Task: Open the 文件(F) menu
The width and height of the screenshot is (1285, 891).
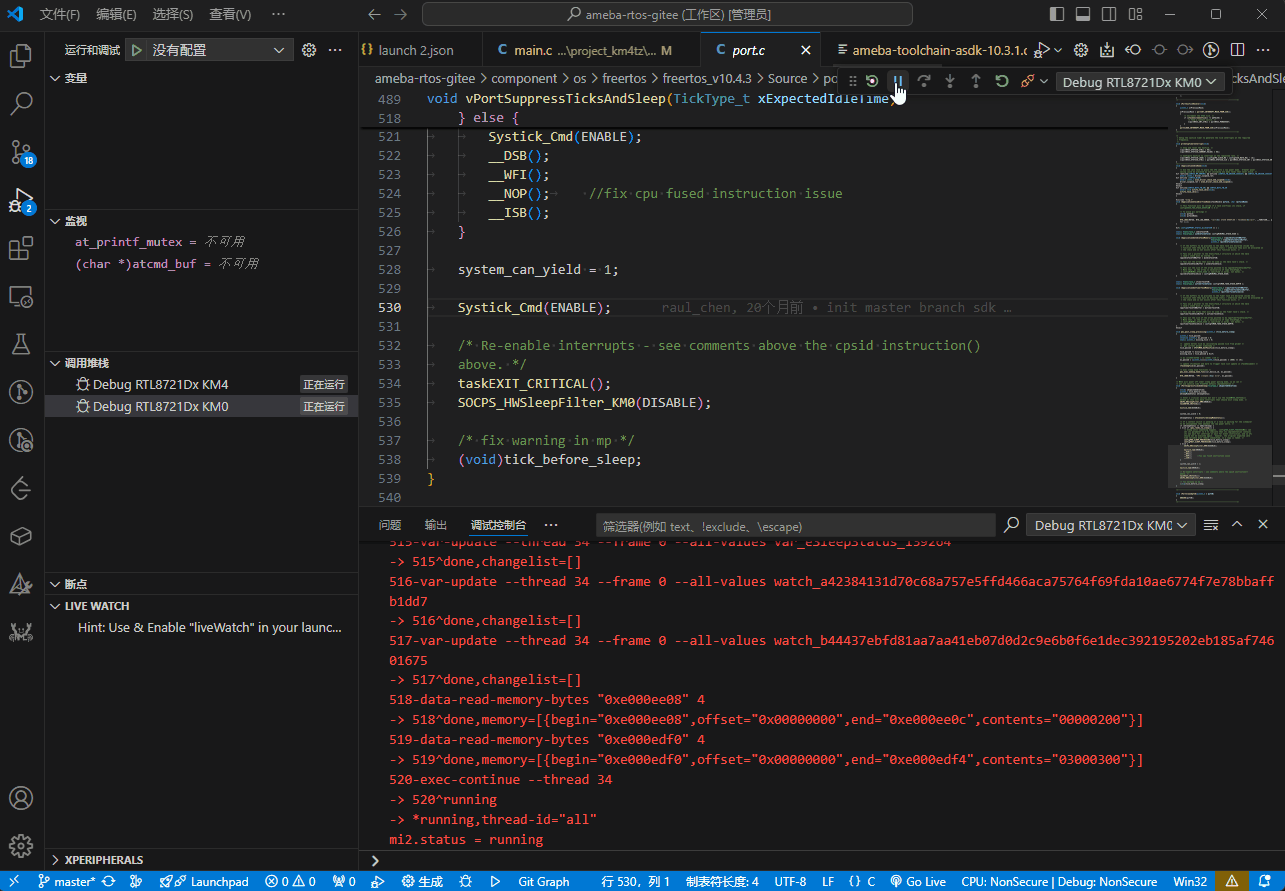Action: point(60,15)
